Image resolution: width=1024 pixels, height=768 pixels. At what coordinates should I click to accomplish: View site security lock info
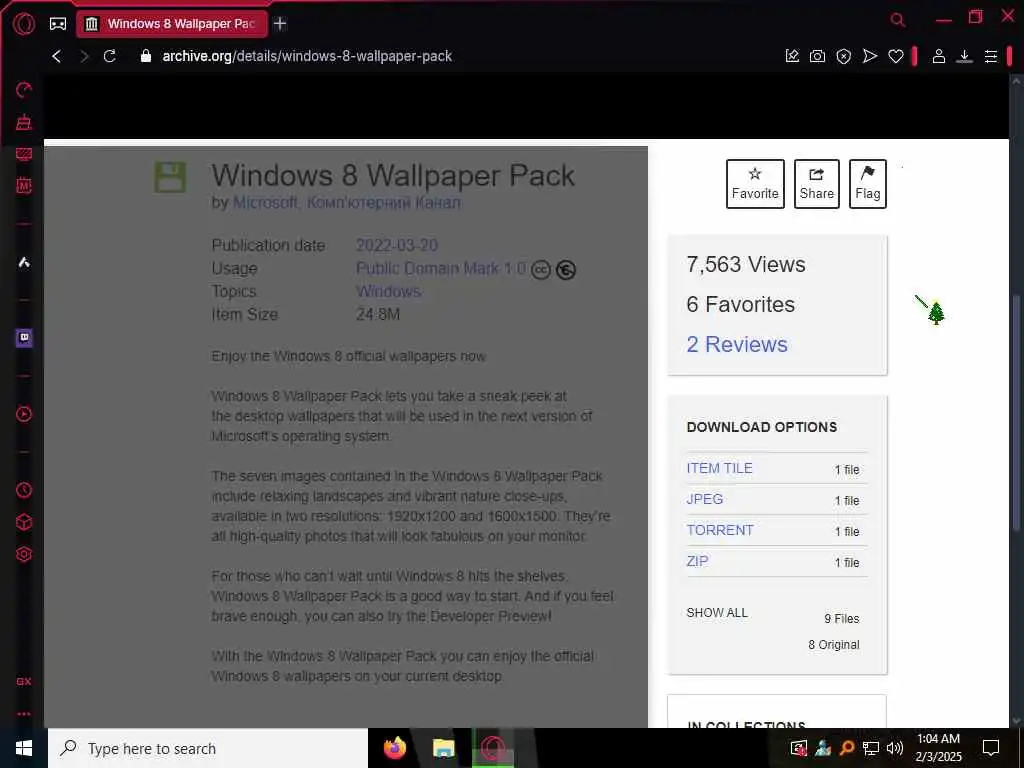(146, 56)
